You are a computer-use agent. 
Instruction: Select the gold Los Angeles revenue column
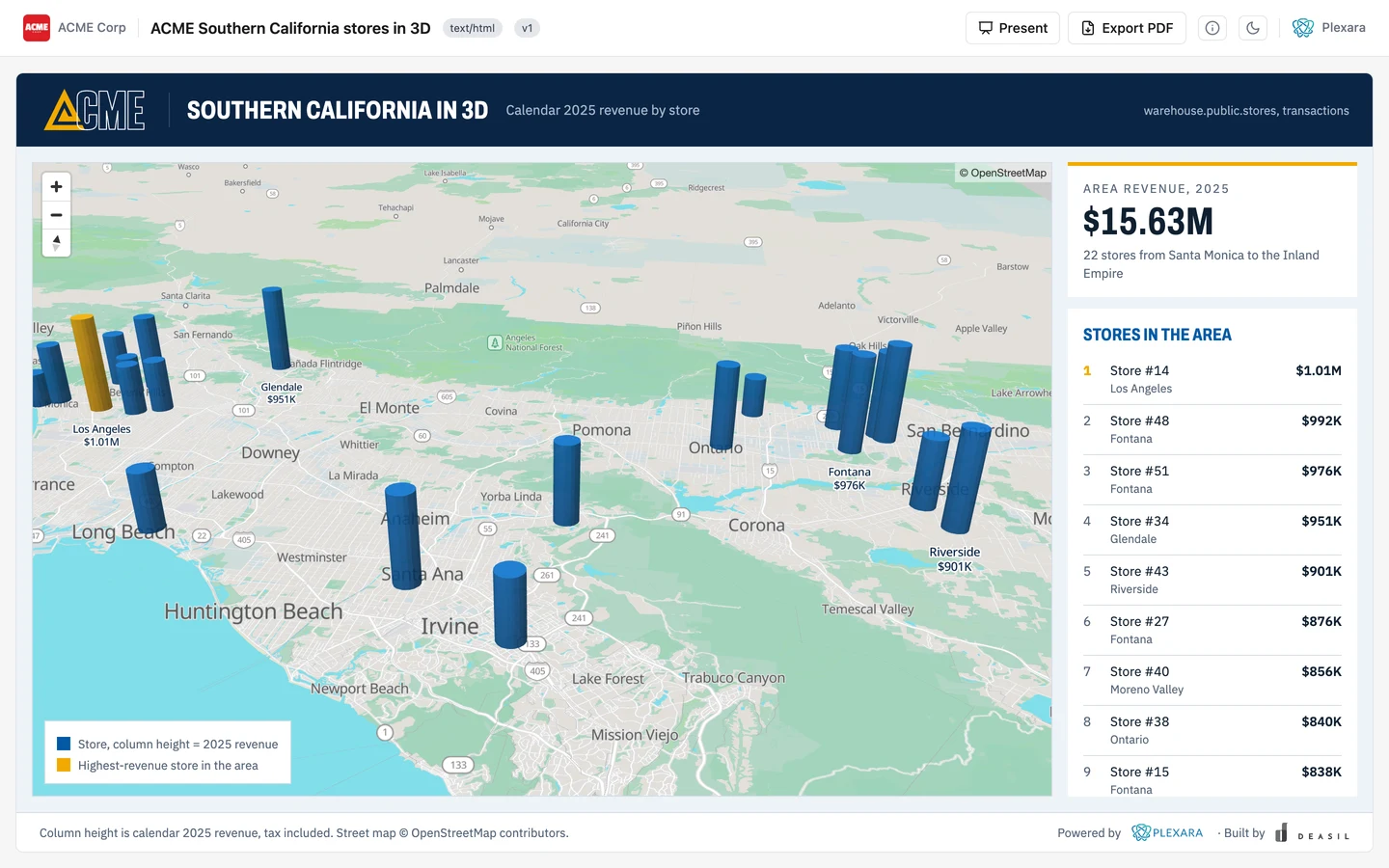tap(92, 363)
